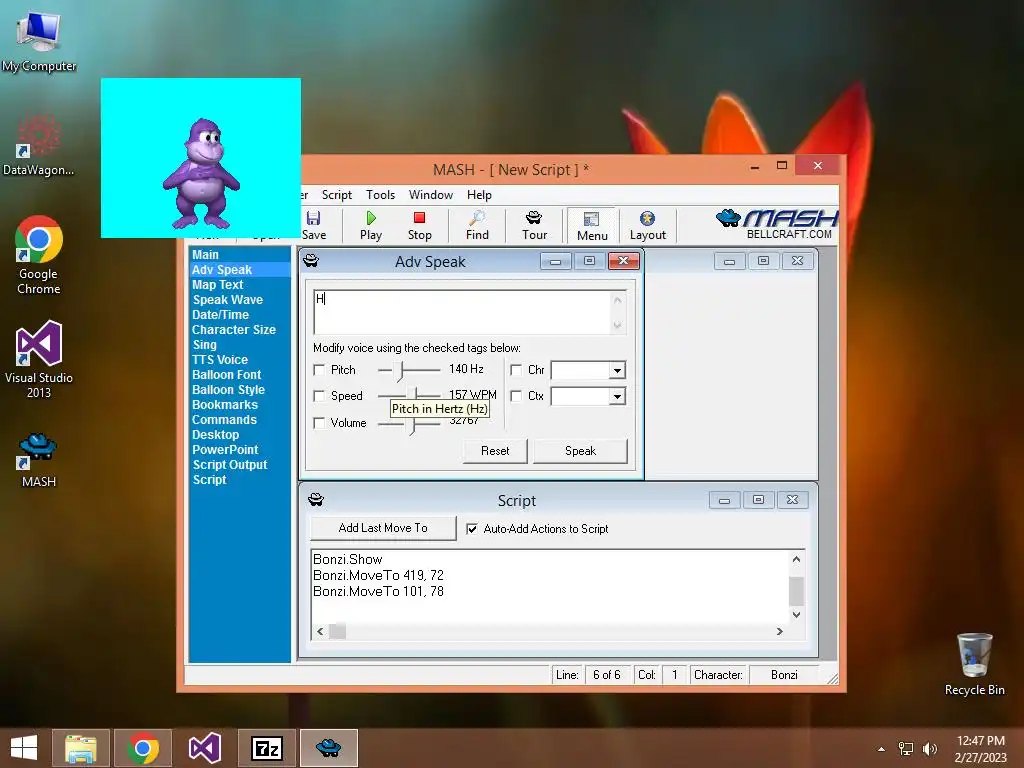Open the Ctx dropdown list
Image resolution: width=1024 pixels, height=768 pixels.
tap(617, 397)
